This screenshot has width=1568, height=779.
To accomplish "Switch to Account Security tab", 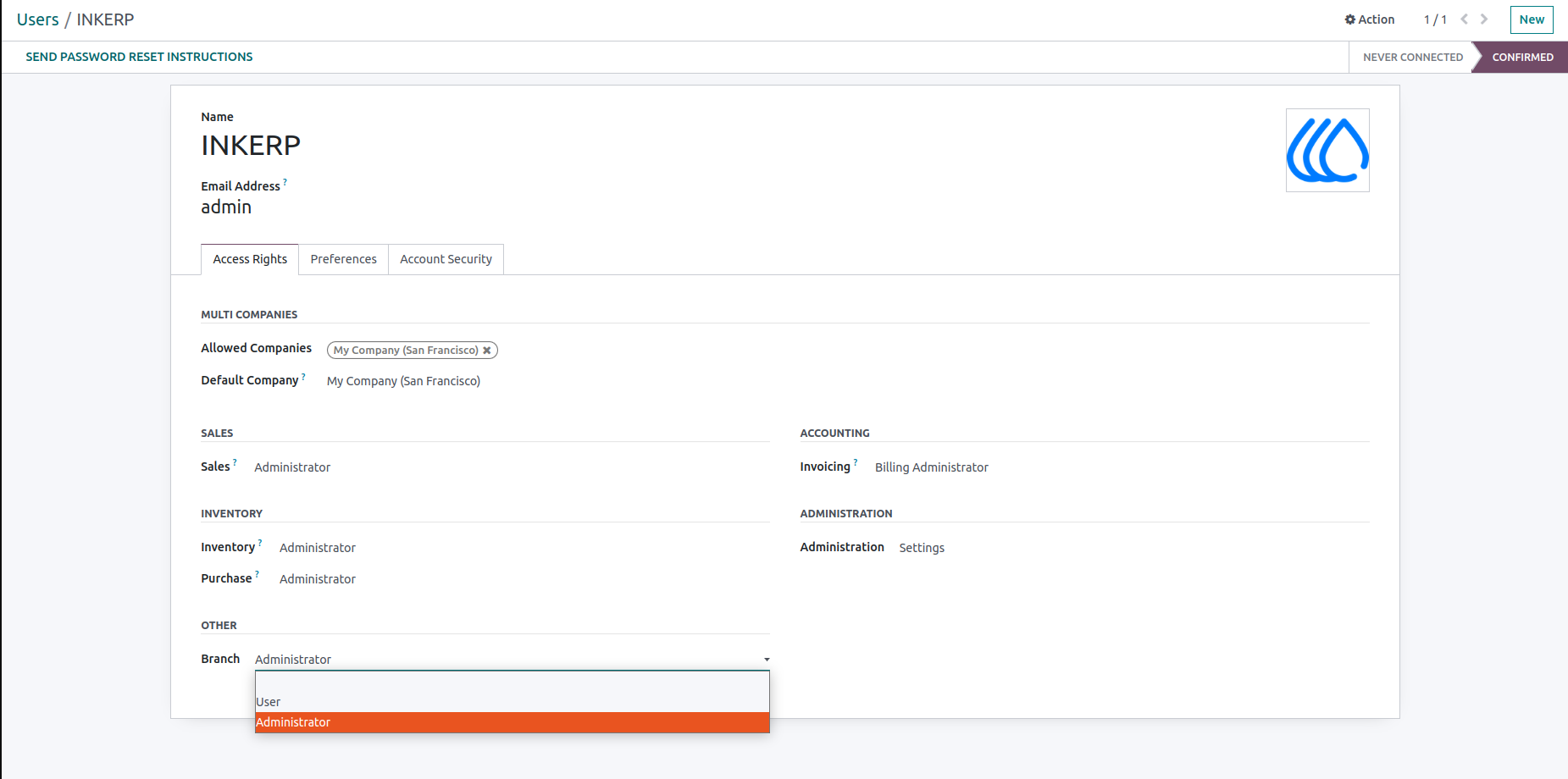I will (x=446, y=259).
